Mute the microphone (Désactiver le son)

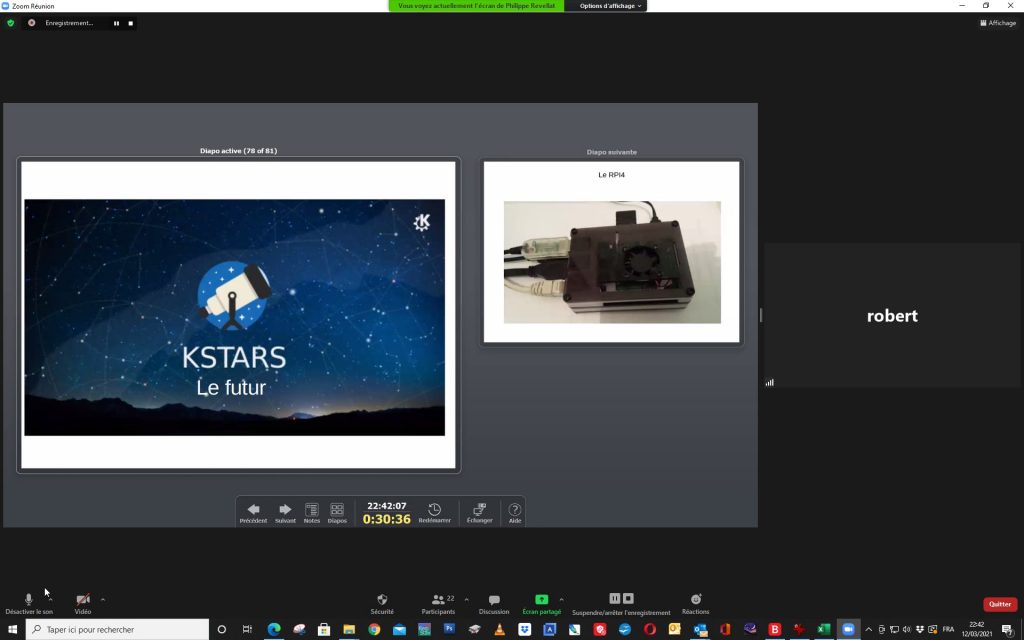(29, 603)
